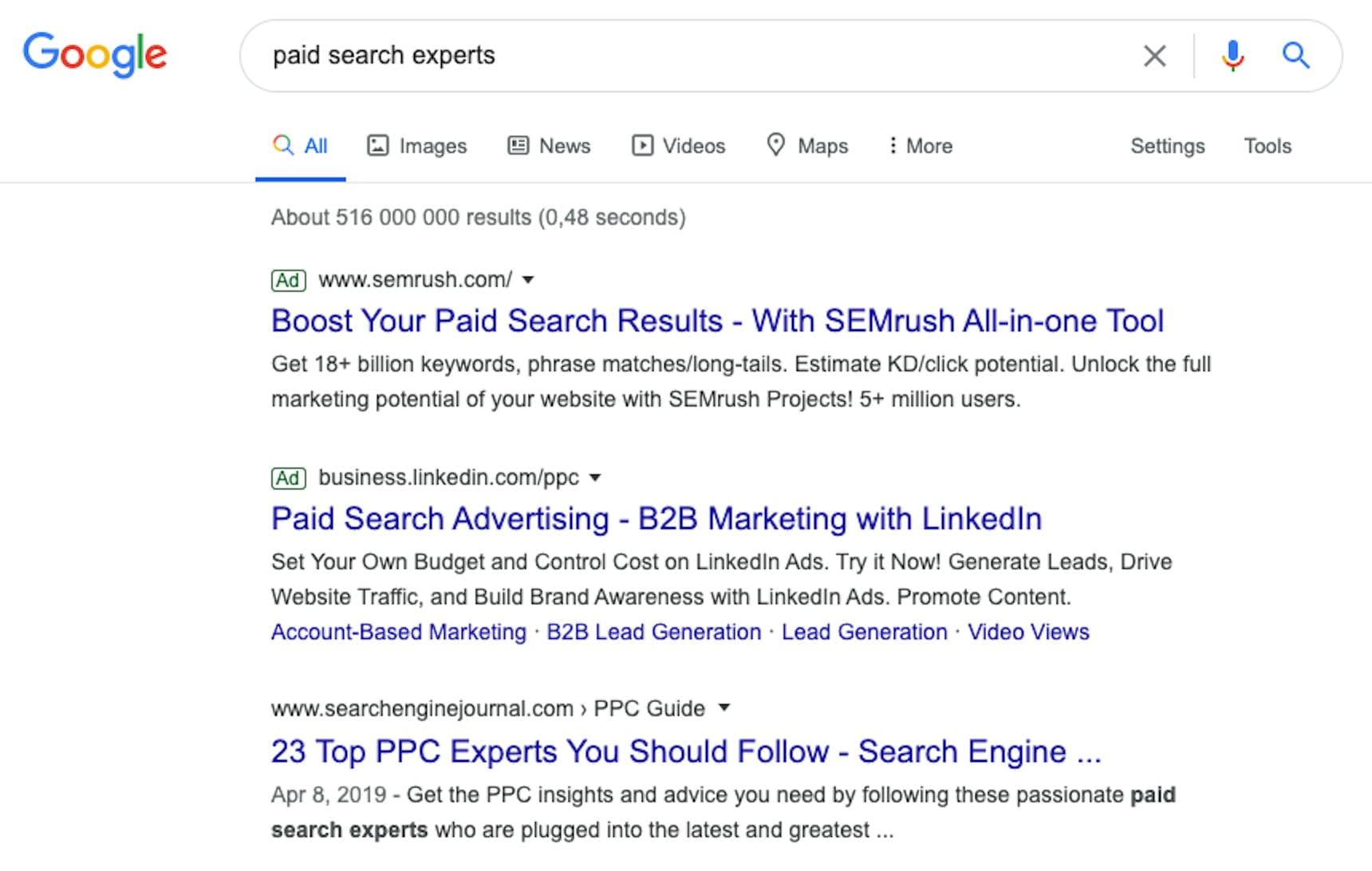Click the Videos play icon filter
The image size is (1372, 871).
[x=643, y=146]
